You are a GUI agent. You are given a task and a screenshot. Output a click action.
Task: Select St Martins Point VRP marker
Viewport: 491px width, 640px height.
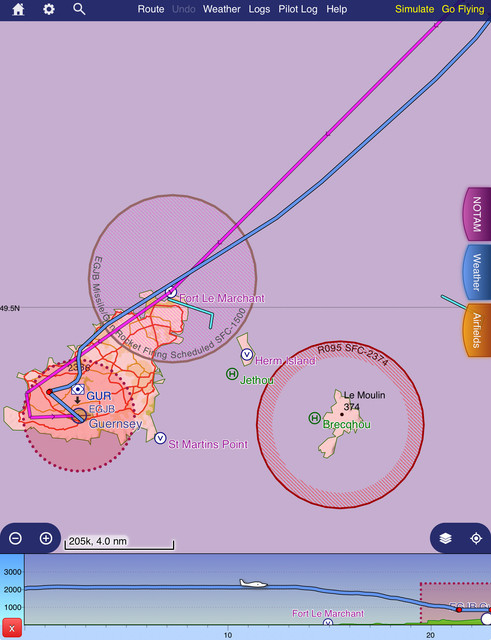click(x=160, y=438)
